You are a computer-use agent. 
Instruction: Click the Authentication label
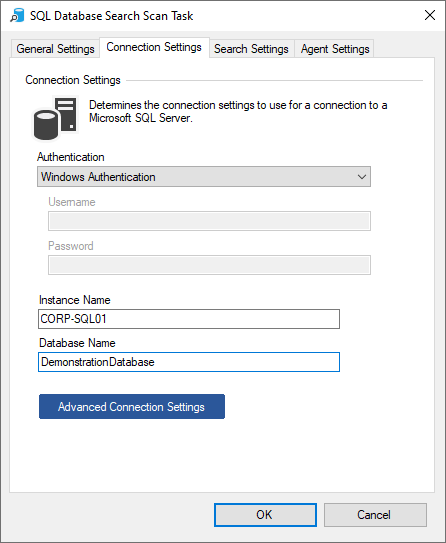71,157
